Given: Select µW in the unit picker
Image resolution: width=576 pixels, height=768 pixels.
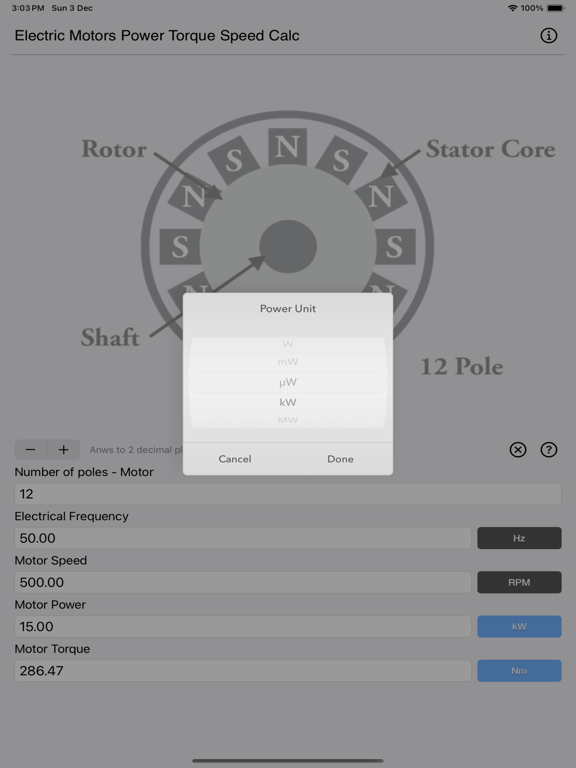Looking at the screenshot, I should point(288,382).
